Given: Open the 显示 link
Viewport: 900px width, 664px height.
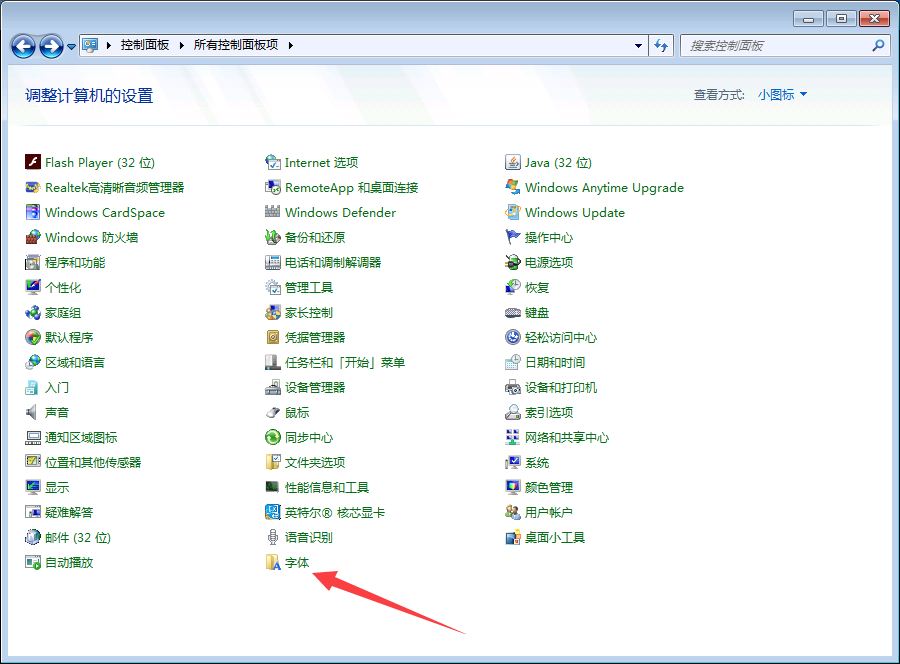Looking at the screenshot, I should point(57,488).
